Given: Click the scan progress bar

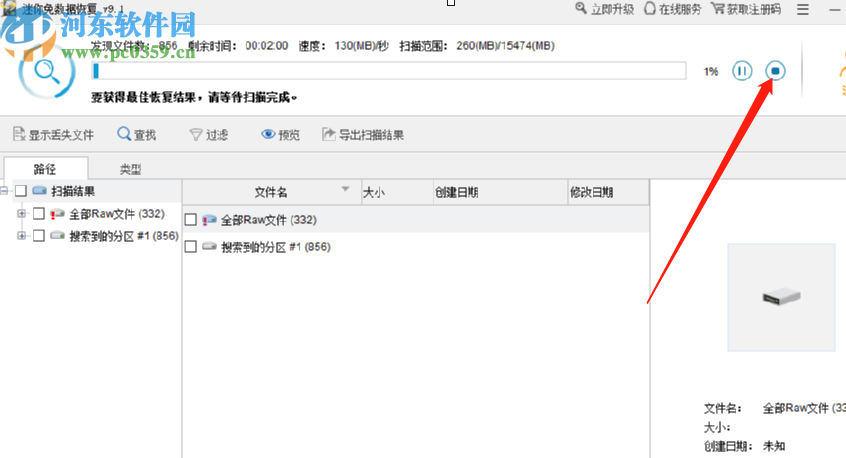Looking at the screenshot, I should point(389,71).
